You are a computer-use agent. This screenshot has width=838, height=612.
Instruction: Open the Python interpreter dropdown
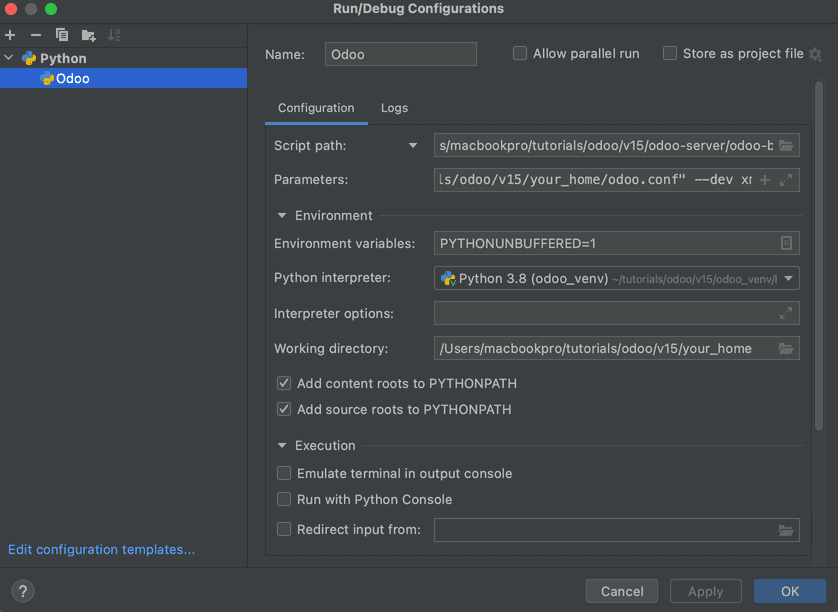(786, 278)
